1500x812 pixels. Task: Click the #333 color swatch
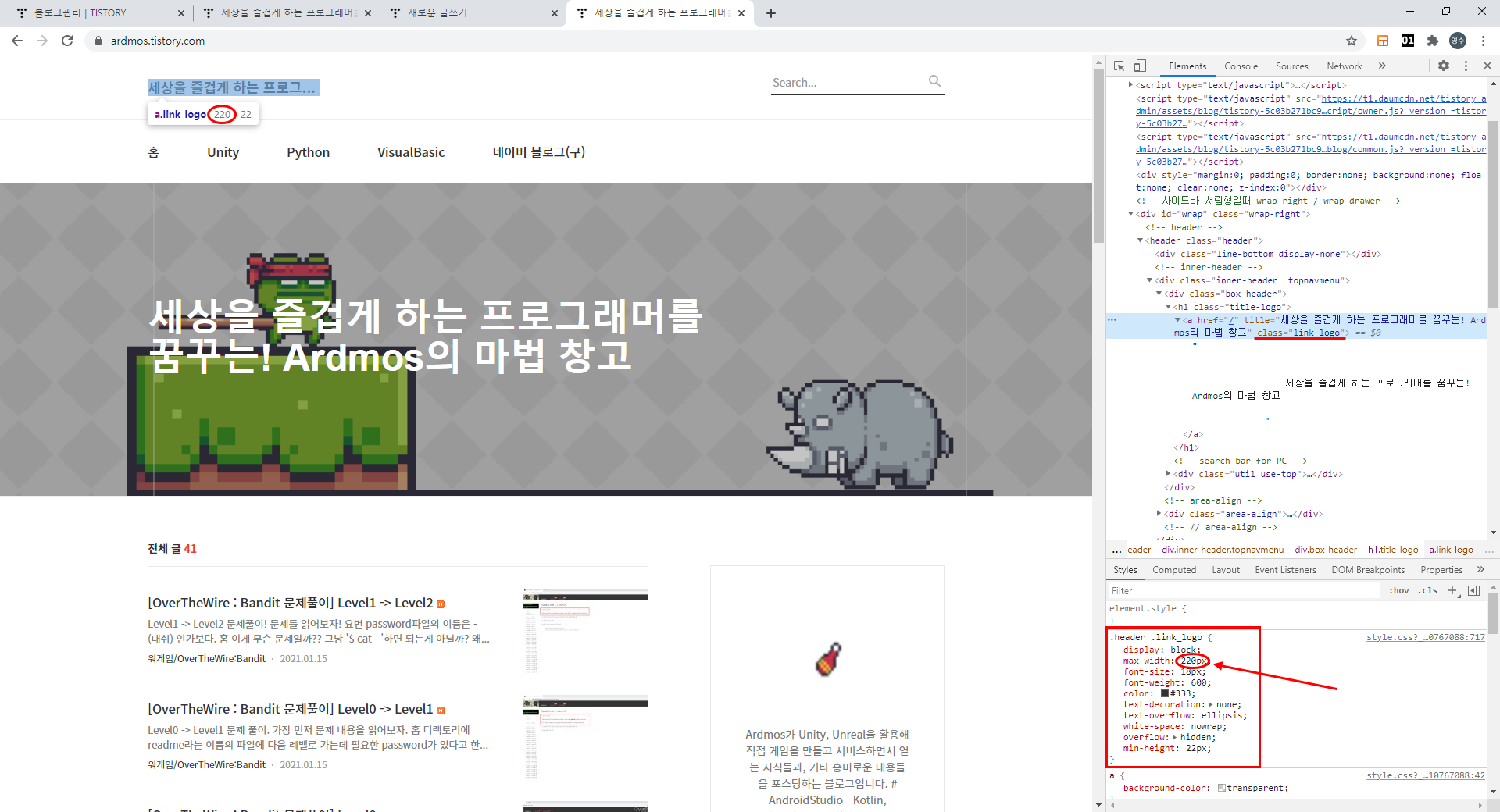1165,693
